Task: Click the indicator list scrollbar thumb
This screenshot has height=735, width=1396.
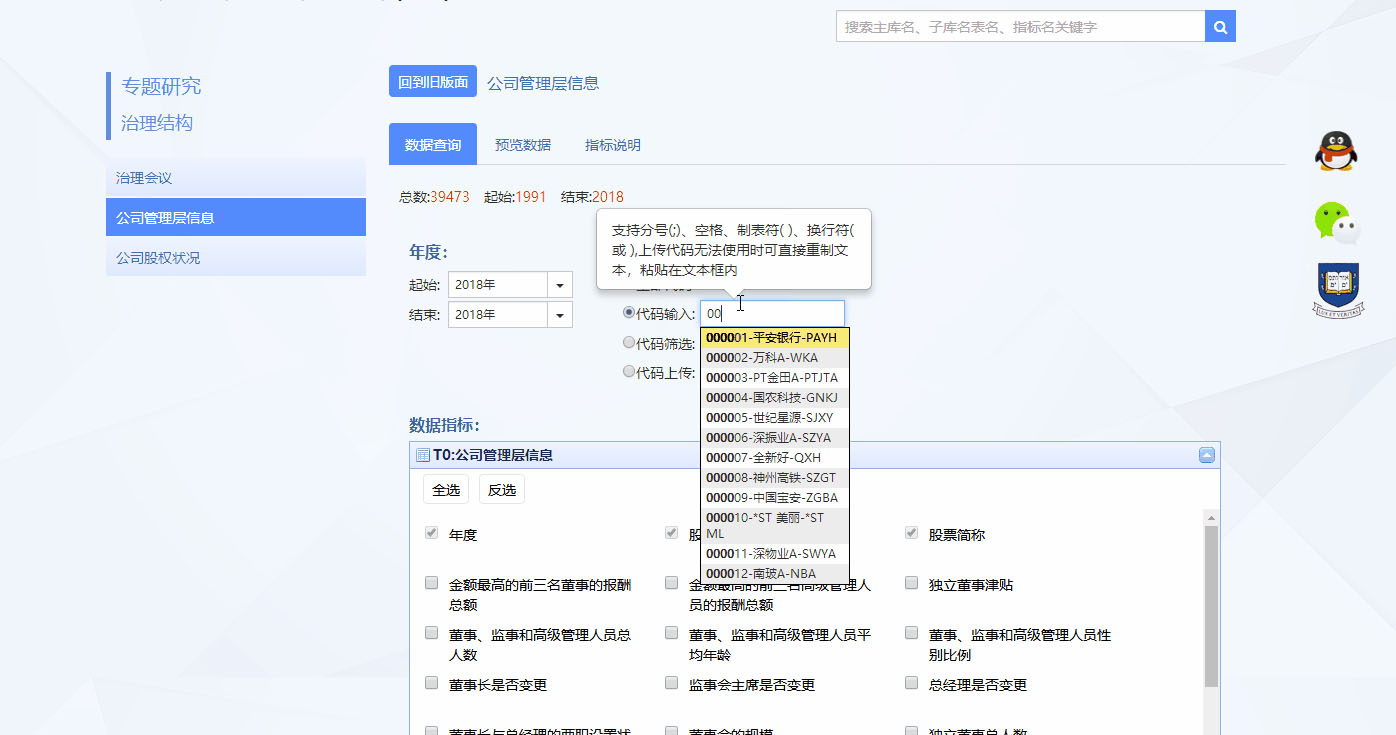Action: pyautogui.click(x=1211, y=606)
